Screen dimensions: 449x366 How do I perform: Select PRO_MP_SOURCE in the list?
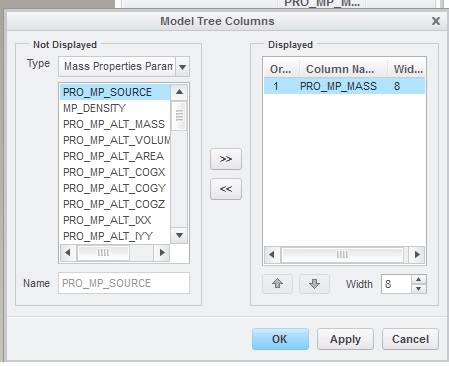pos(115,92)
